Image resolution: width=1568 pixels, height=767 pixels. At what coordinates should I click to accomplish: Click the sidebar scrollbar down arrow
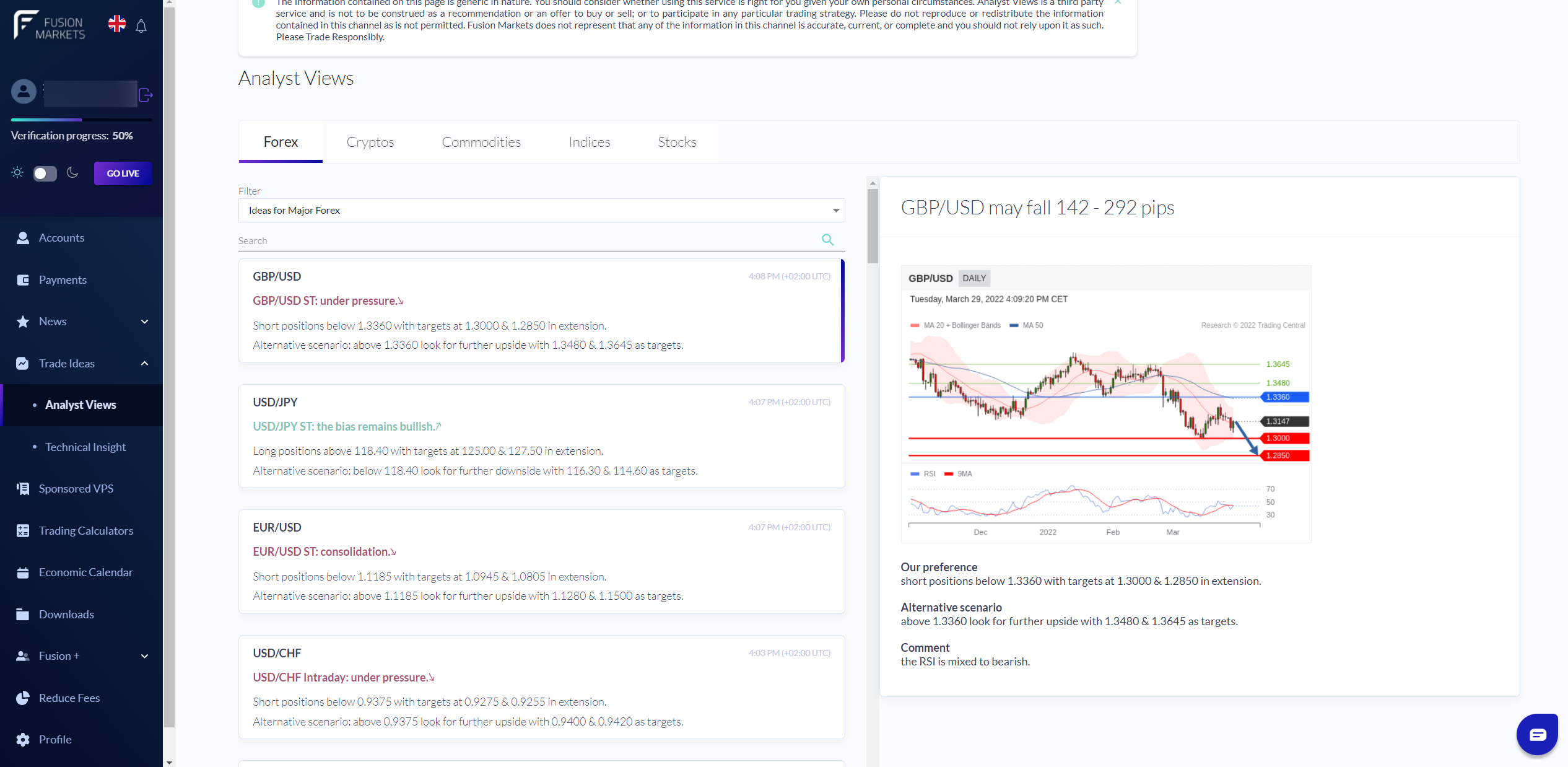pyautogui.click(x=169, y=762)
